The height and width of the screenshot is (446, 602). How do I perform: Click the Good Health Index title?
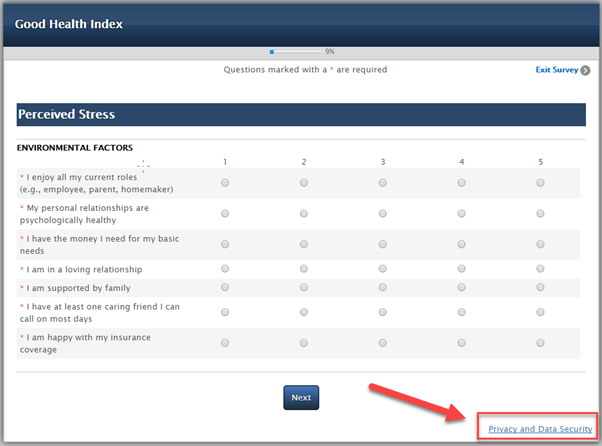pyautogui.click(x=69, y=23)
